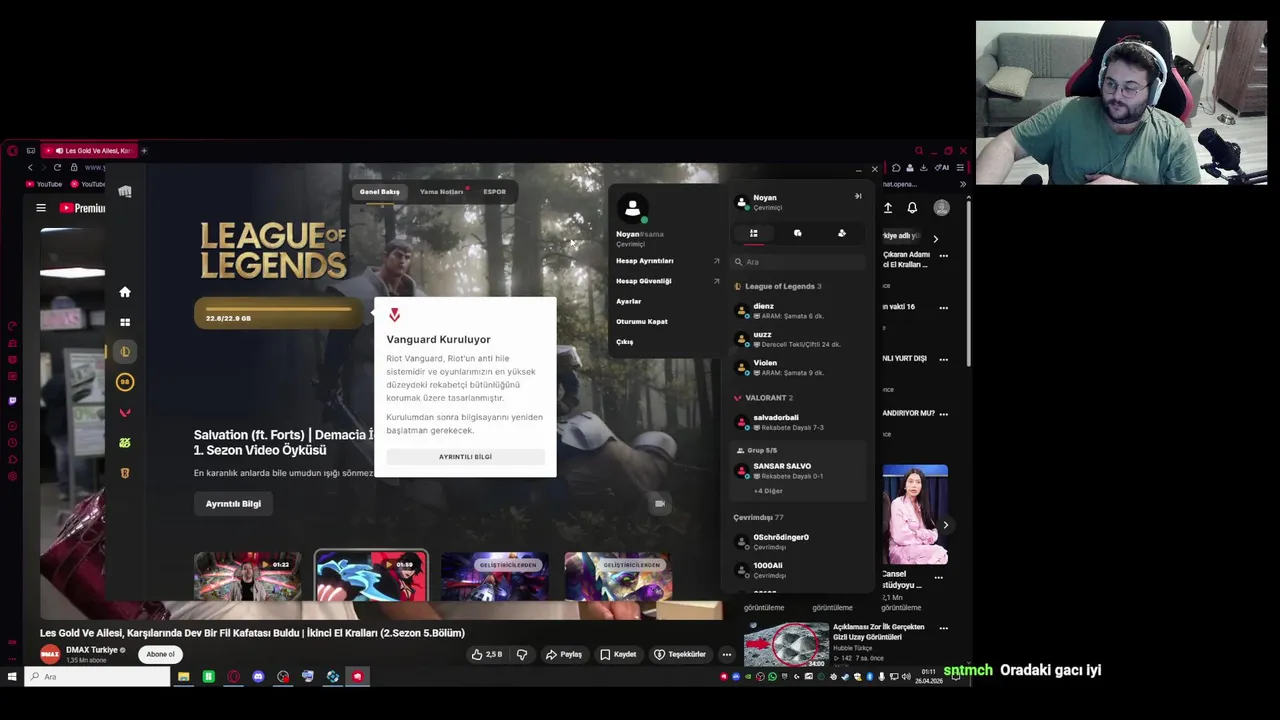Open File Explorer from Windows taskbar
Viewport: 1280px width, 720px height.
(x=184, y=677)
